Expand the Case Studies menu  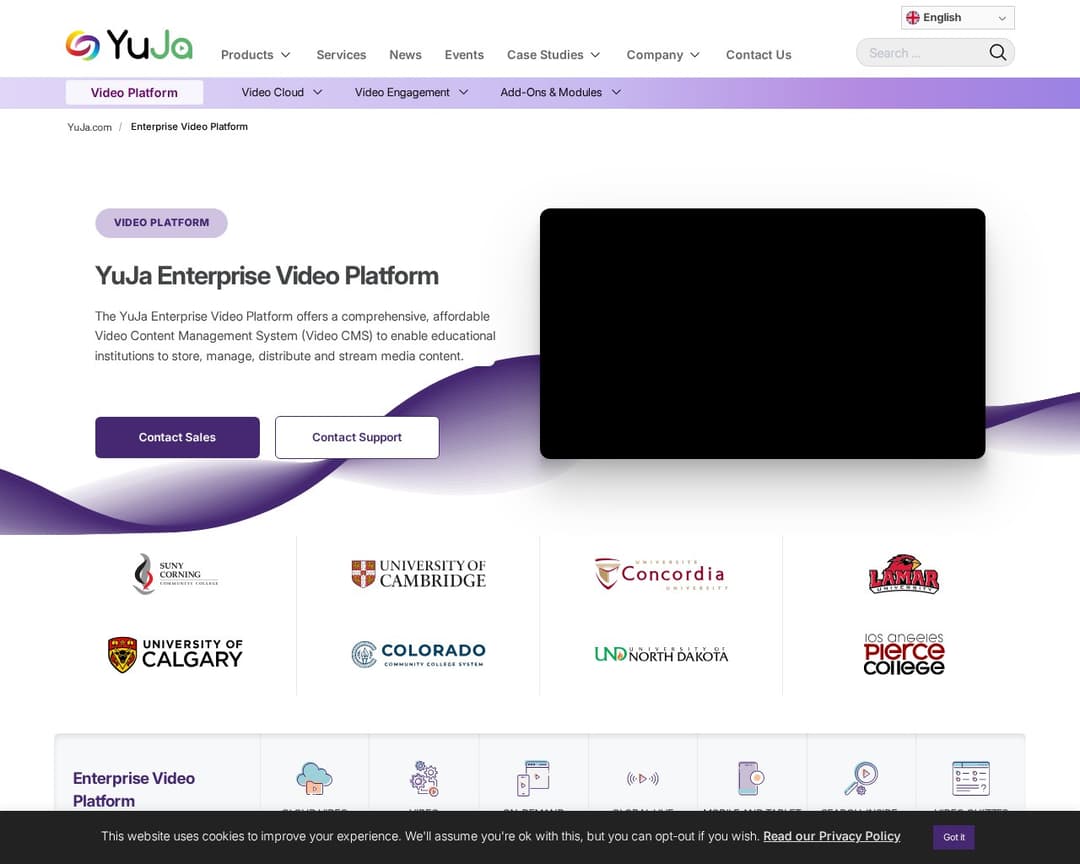click(554, 54)
